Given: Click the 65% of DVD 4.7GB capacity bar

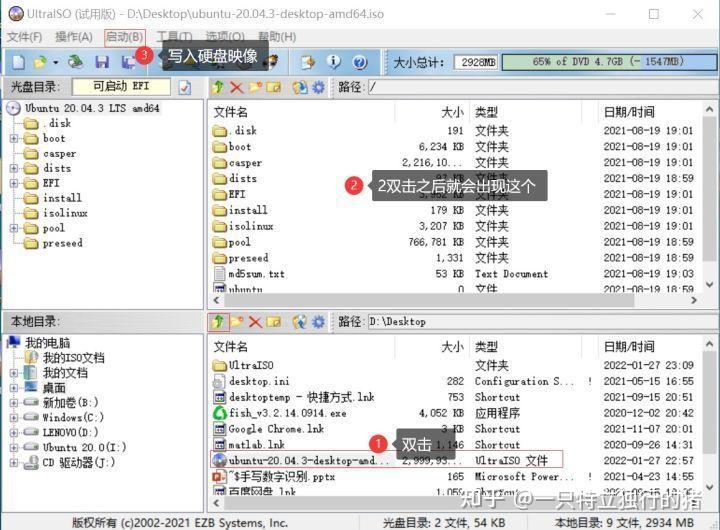Looking at the screenshot, I should (x=608, y=62).
